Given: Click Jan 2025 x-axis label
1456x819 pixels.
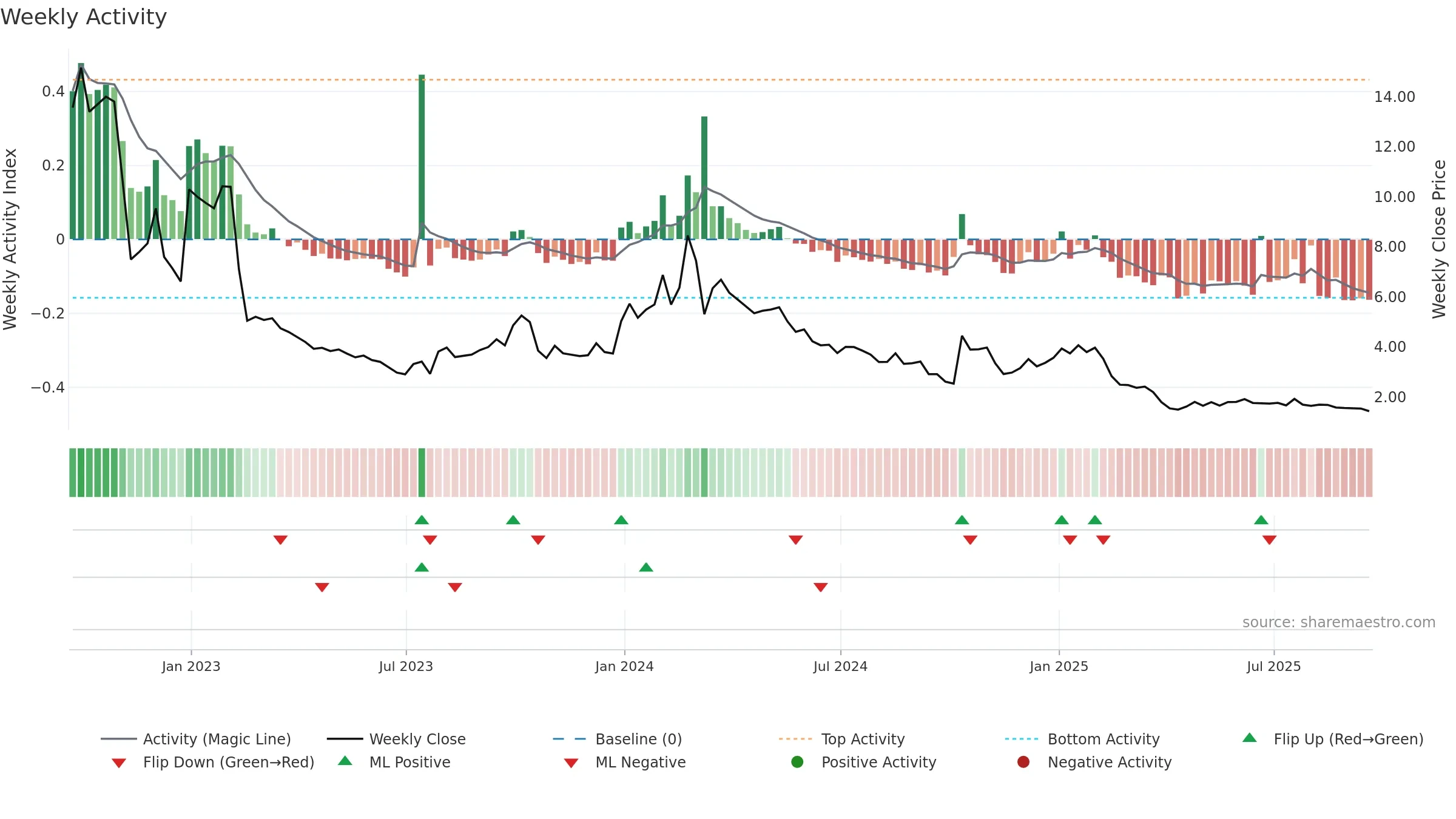Looking at the screenshot, I should [x=1059, y=666].
